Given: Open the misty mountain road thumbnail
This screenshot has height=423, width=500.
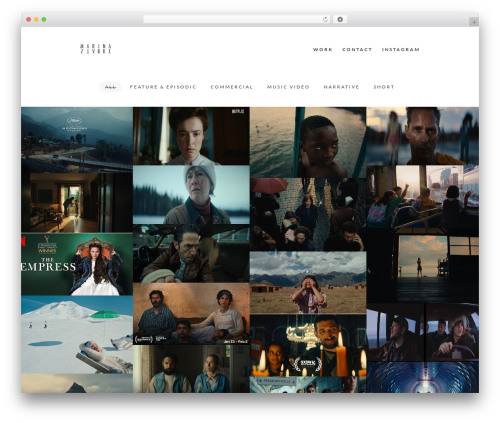Looking at the screenshot, I should click(77, 140).
